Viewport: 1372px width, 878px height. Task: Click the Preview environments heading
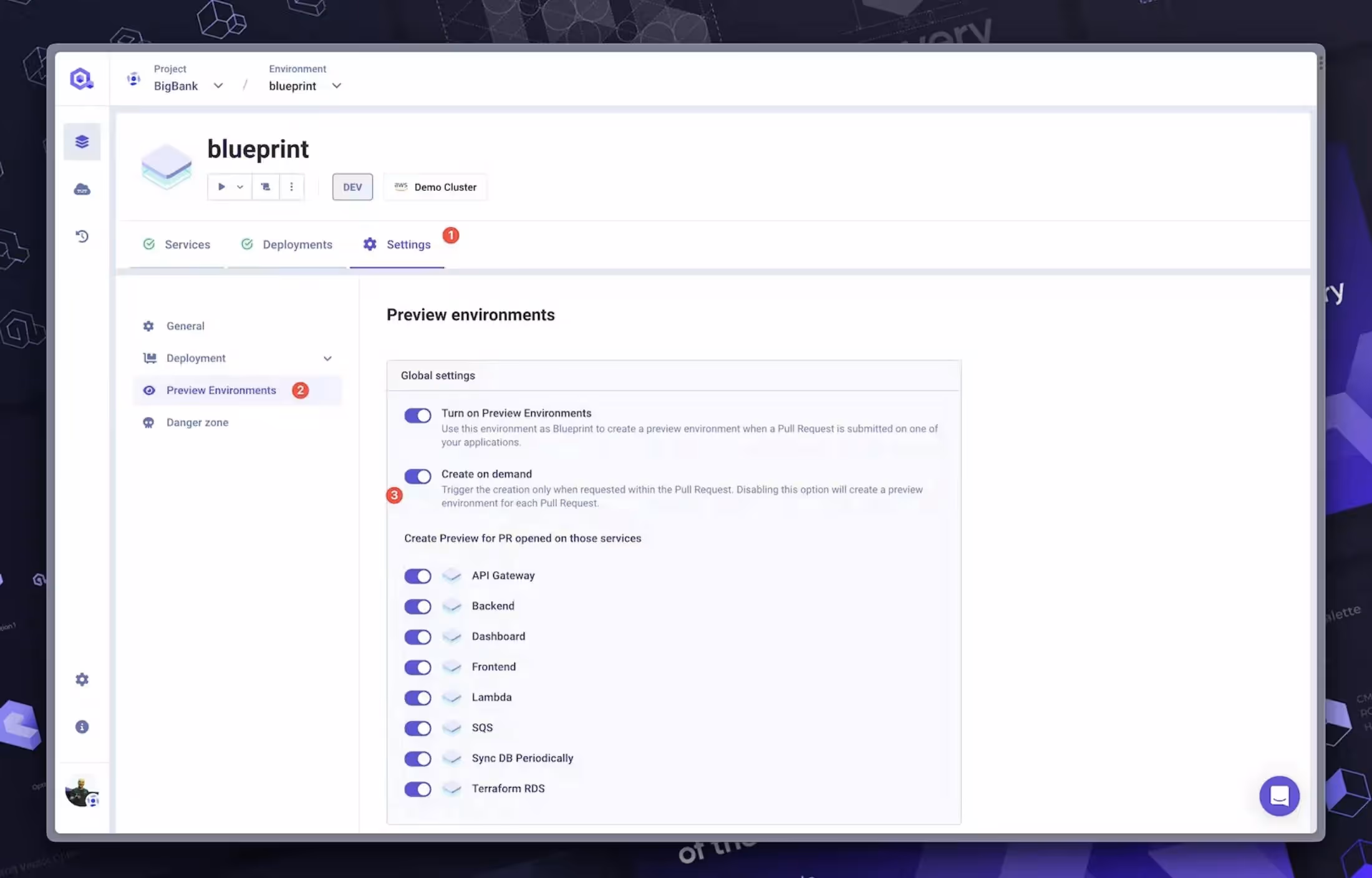point(471,315)
